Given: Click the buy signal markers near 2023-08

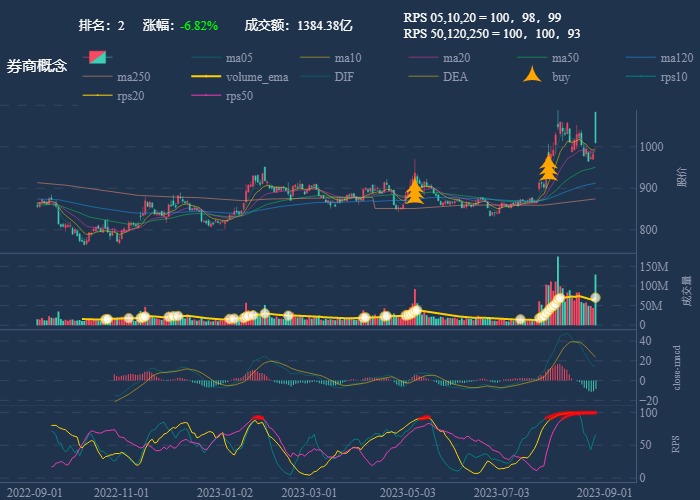Looking at the screenshot, I should click(x=548, y=167).
